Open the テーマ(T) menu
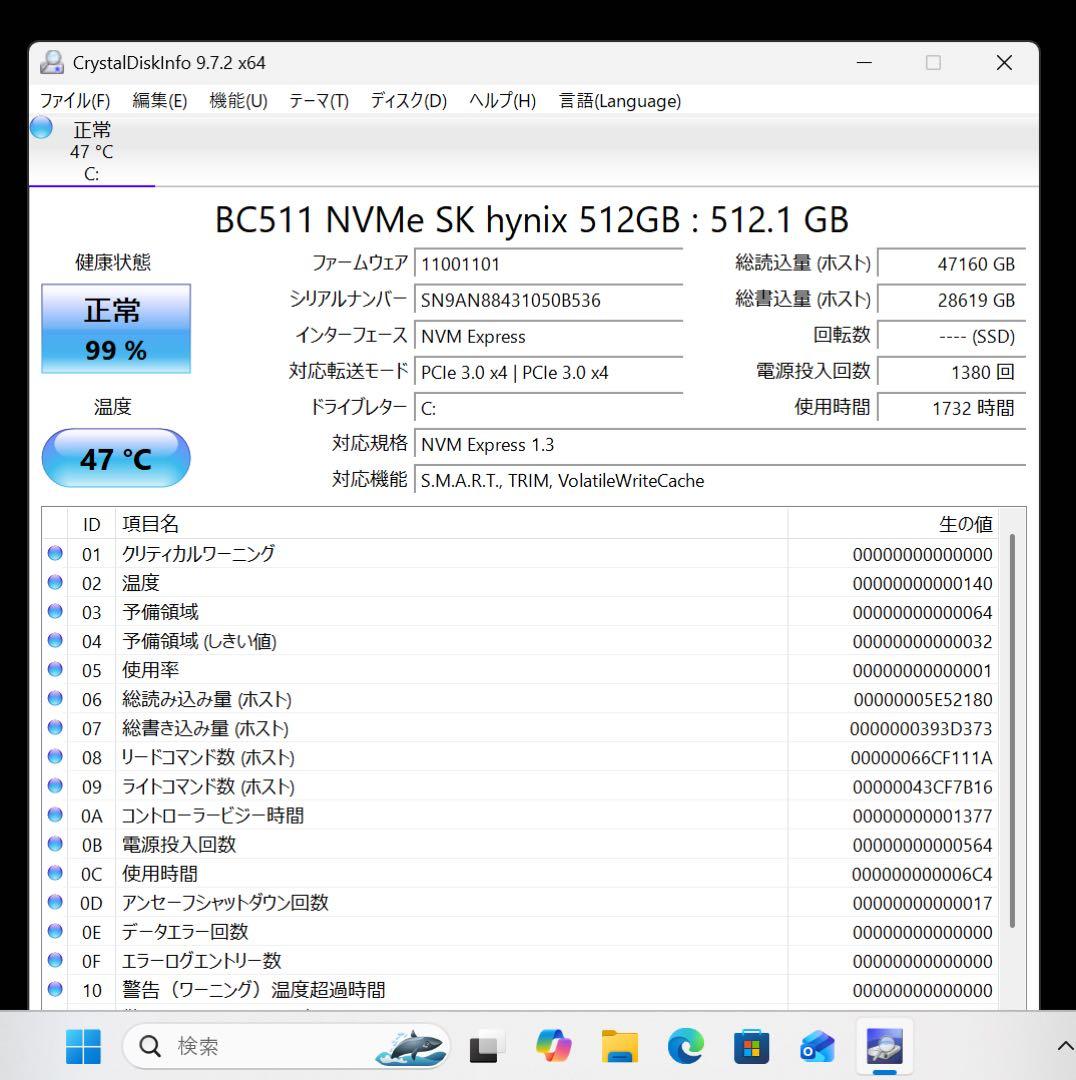Image resolution: width=1076 pixels, height=1080 pixels. click(318, 101)
